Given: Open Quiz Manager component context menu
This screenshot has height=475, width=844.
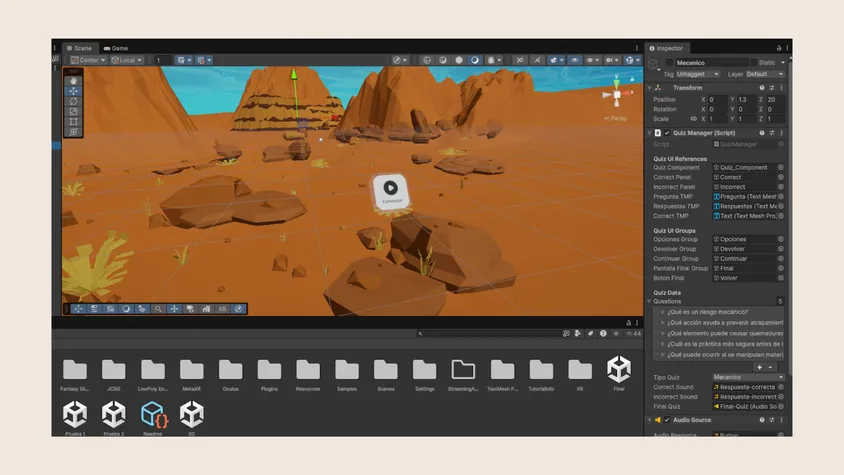Looking at the screenshot, I should point(781,133).
